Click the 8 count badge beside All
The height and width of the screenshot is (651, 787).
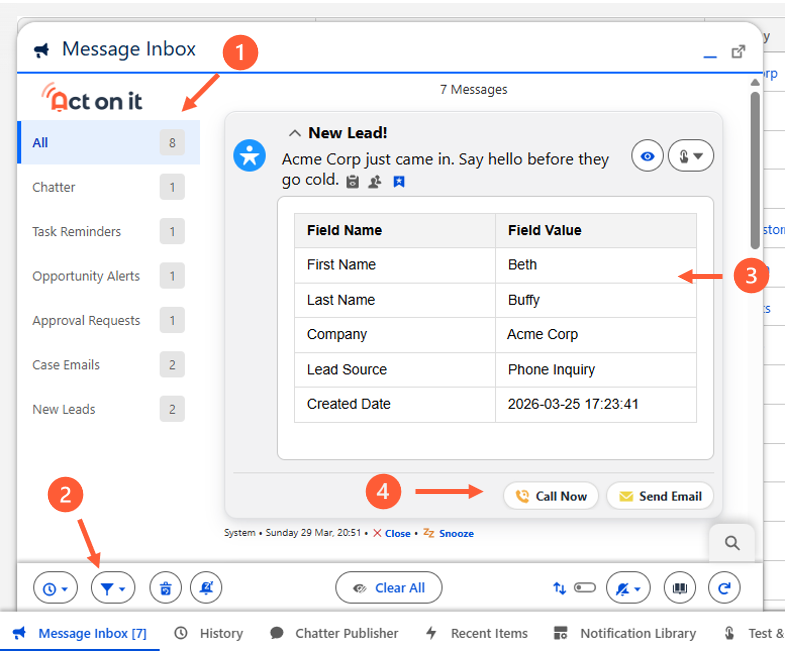pos(172,143)
